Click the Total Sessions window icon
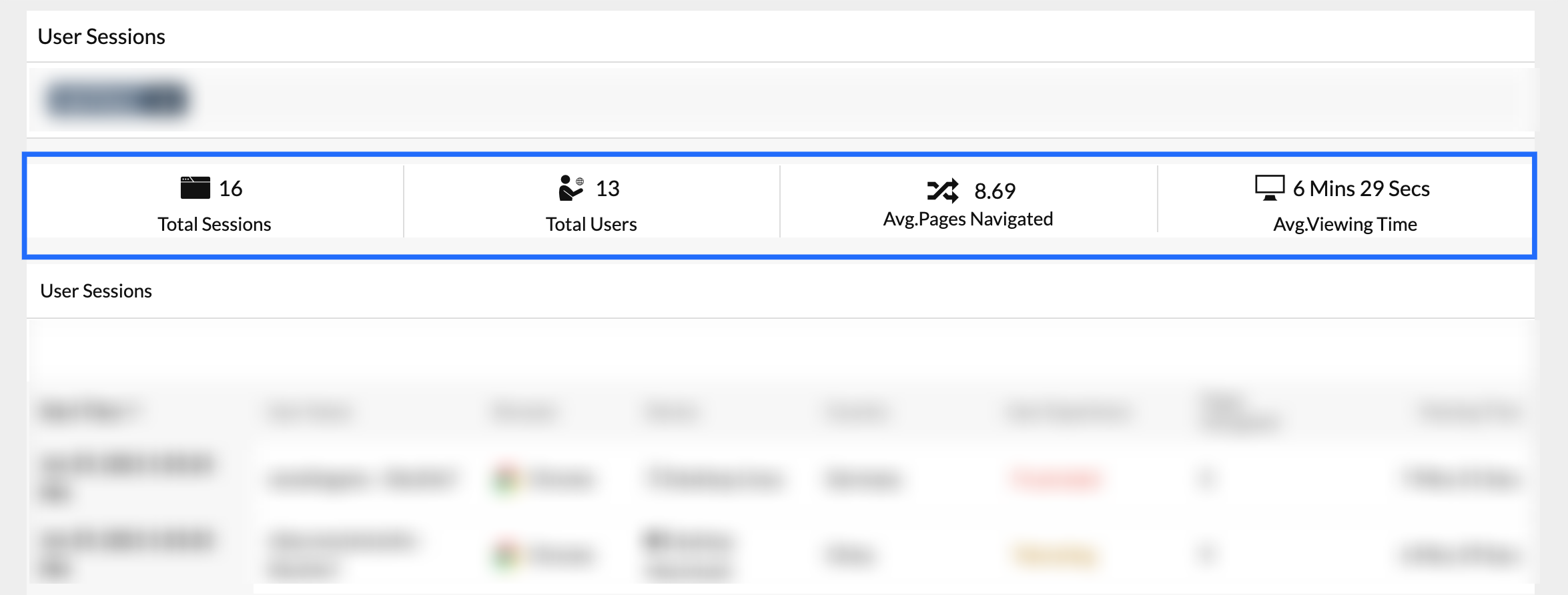Screen dimensions: 1568x595 pyautogui.click(x=195, y=188)
